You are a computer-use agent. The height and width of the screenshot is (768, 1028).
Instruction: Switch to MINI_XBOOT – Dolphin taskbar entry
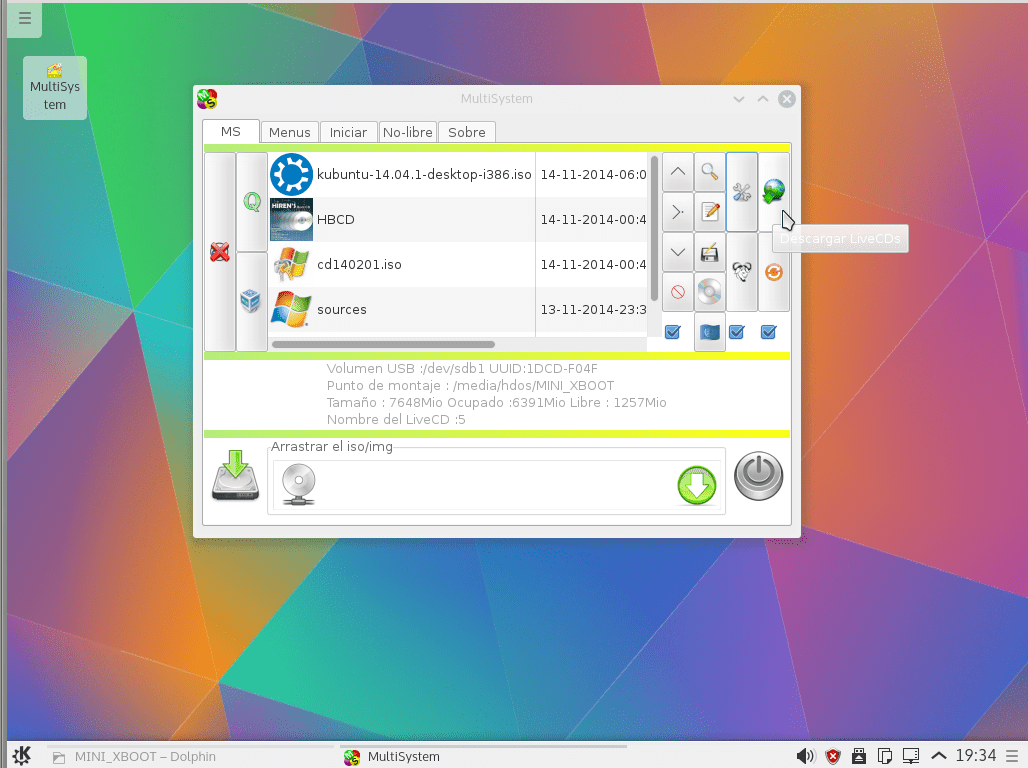coord(190,756)
